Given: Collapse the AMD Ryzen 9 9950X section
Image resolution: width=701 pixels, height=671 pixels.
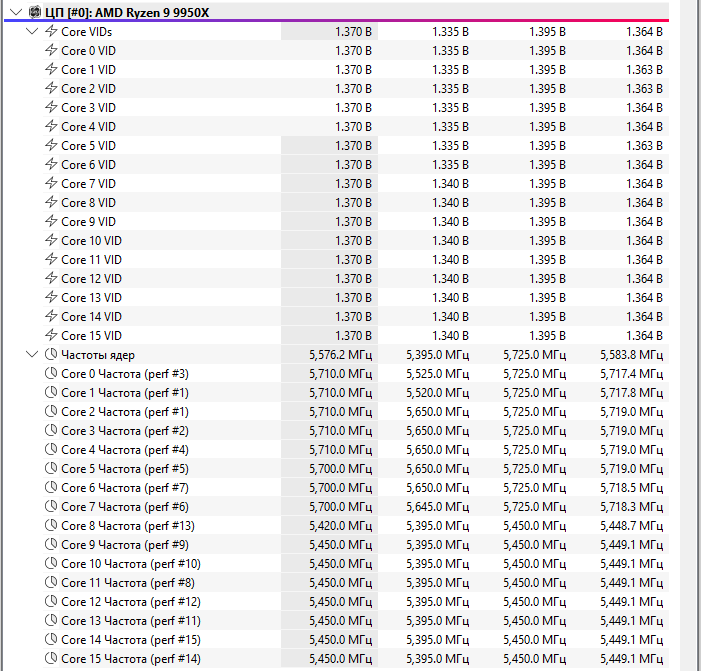Looking at the screenshot, I should [16, 12].
